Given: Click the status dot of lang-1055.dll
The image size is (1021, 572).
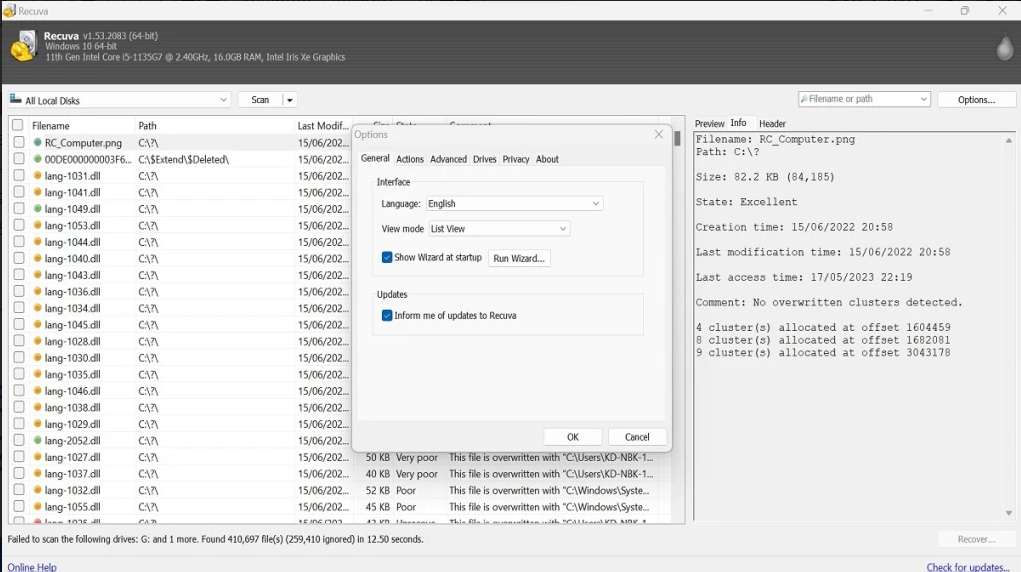Looking at the screenshot, I should 38,506.
